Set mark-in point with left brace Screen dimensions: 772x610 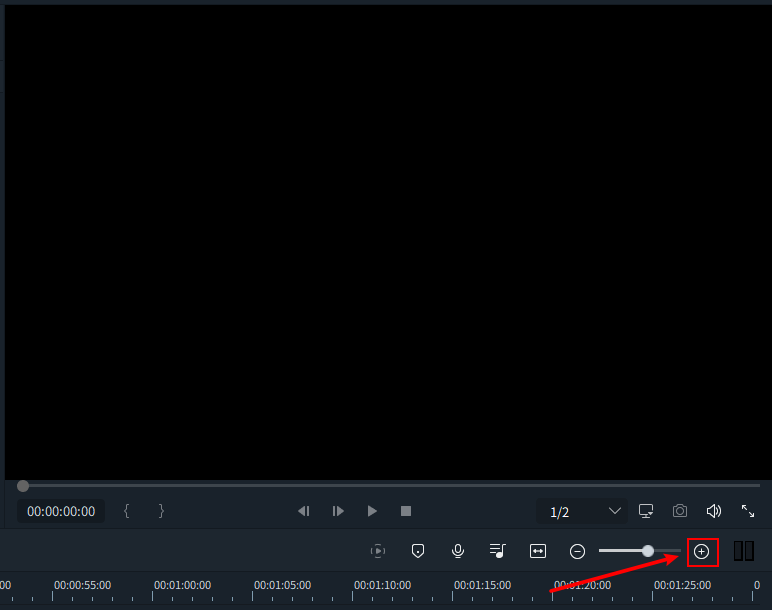[x=127, y=511]
